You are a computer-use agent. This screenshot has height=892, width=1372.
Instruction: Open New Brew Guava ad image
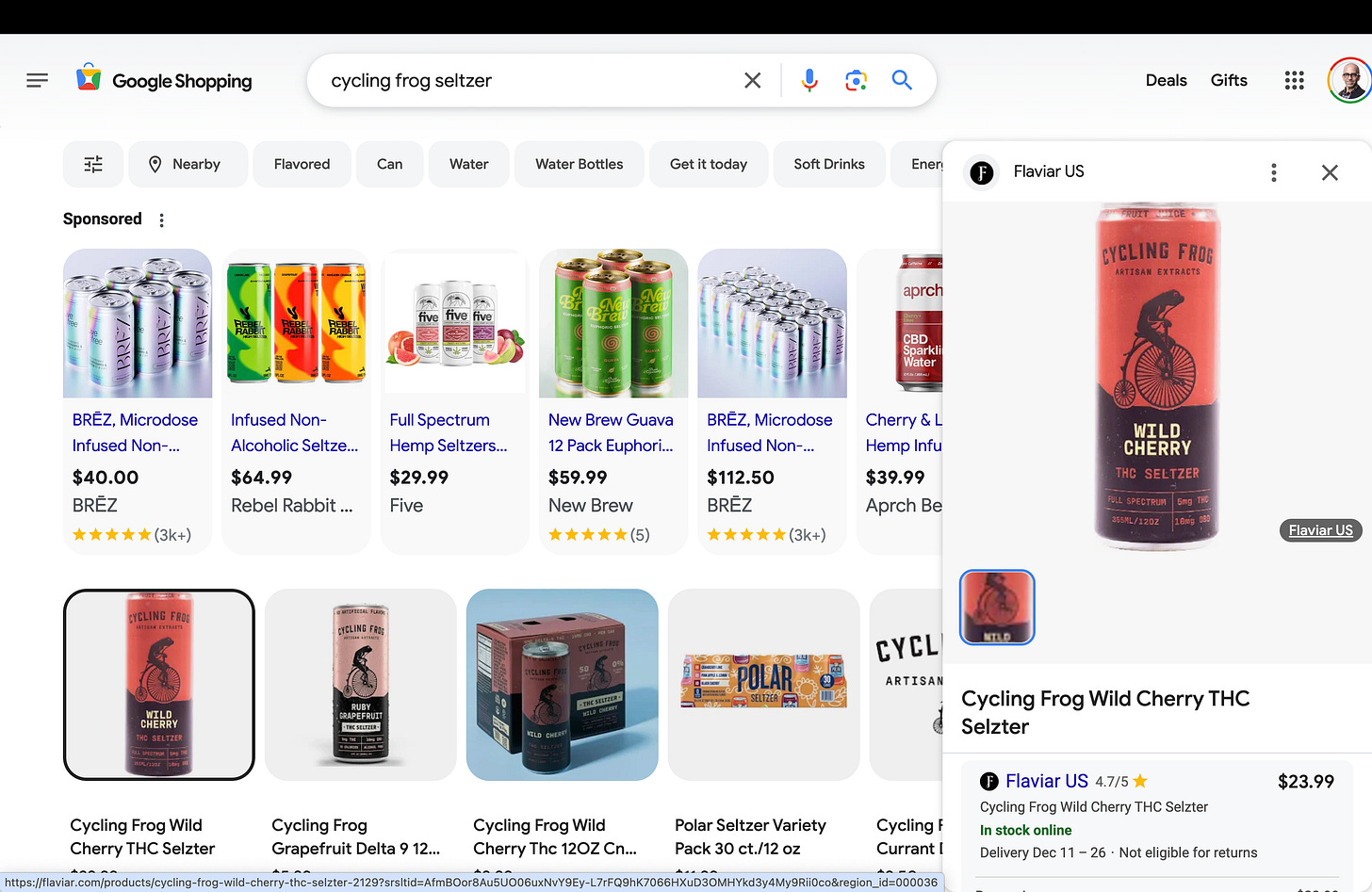click(x=613, y=323)
